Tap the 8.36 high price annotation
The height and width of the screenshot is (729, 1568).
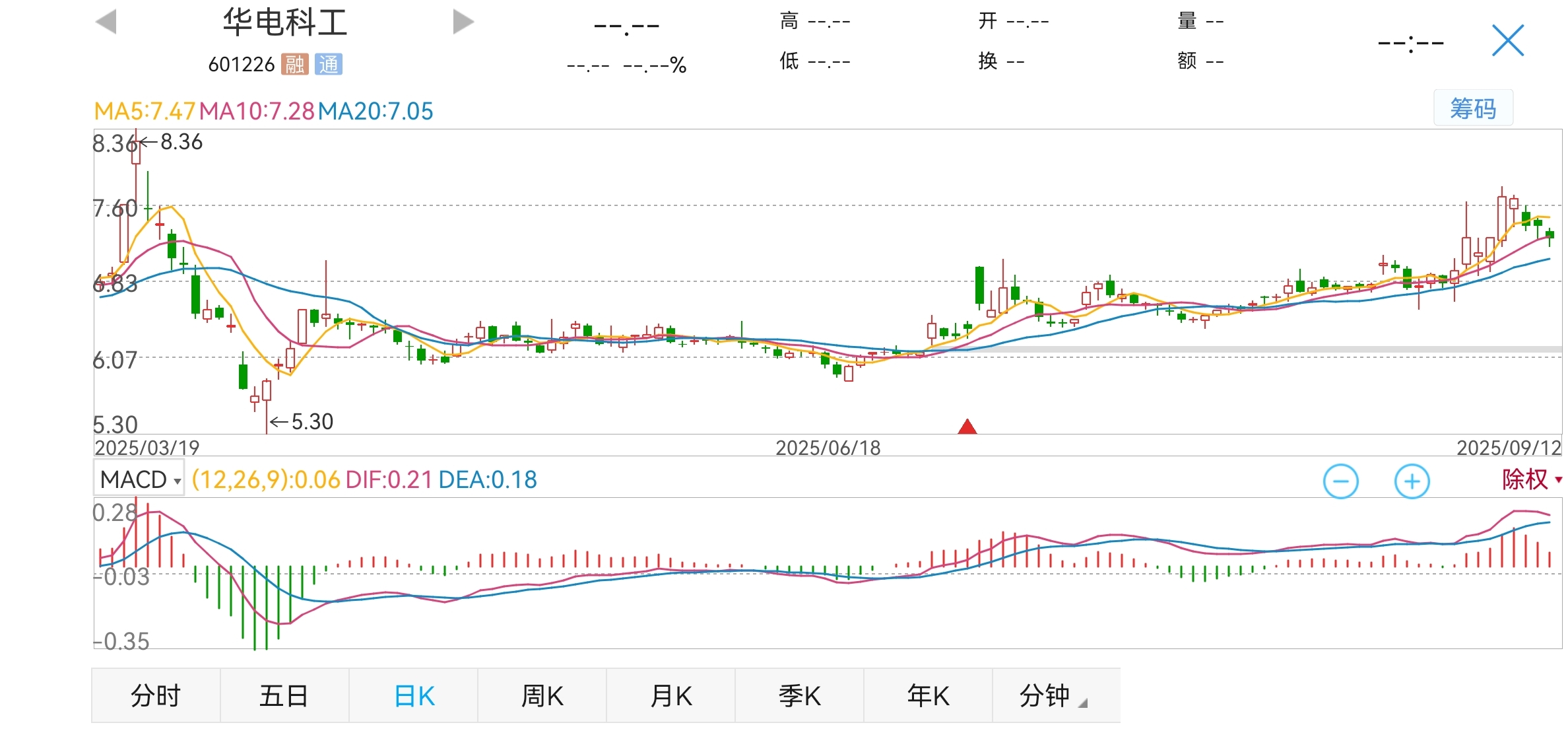tap(172, 141)
